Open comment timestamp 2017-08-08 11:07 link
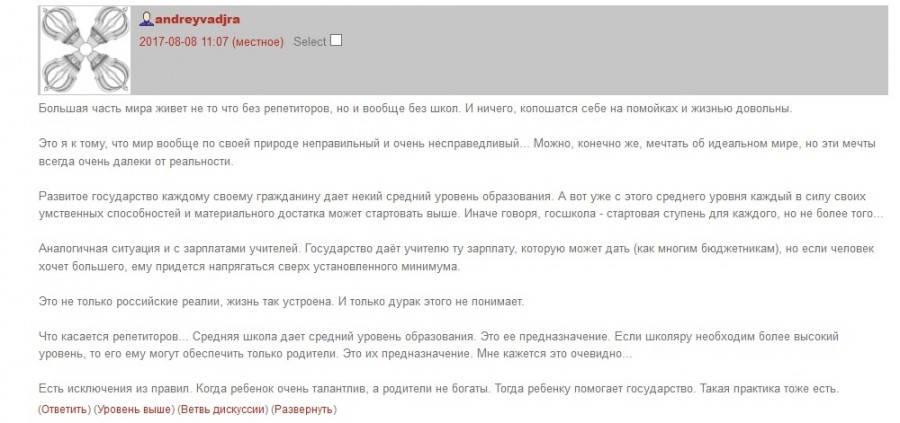The width and height of the screenshot is (900, 423). click(x=211, y=42)
